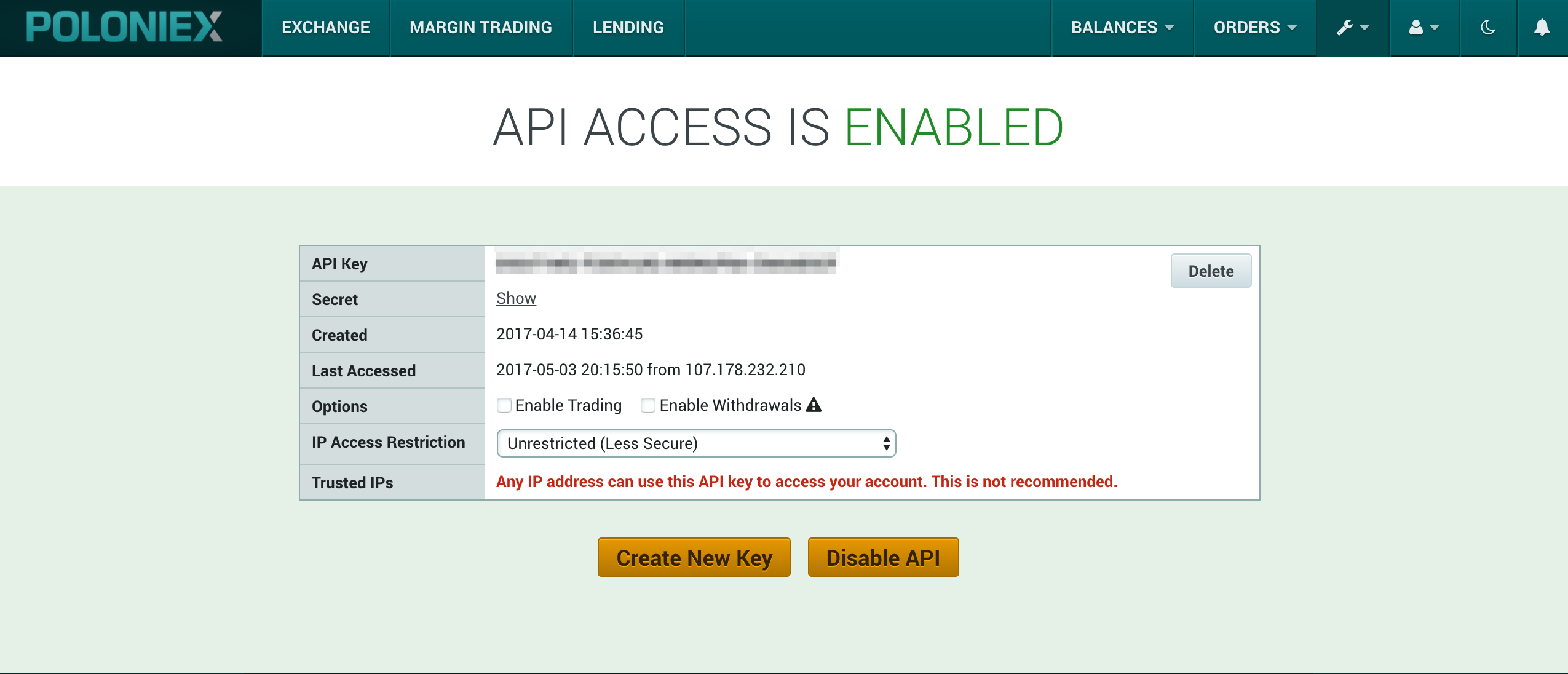Navigate to the Lending page
Screen dimensions: 1568x674
point(628,27)
